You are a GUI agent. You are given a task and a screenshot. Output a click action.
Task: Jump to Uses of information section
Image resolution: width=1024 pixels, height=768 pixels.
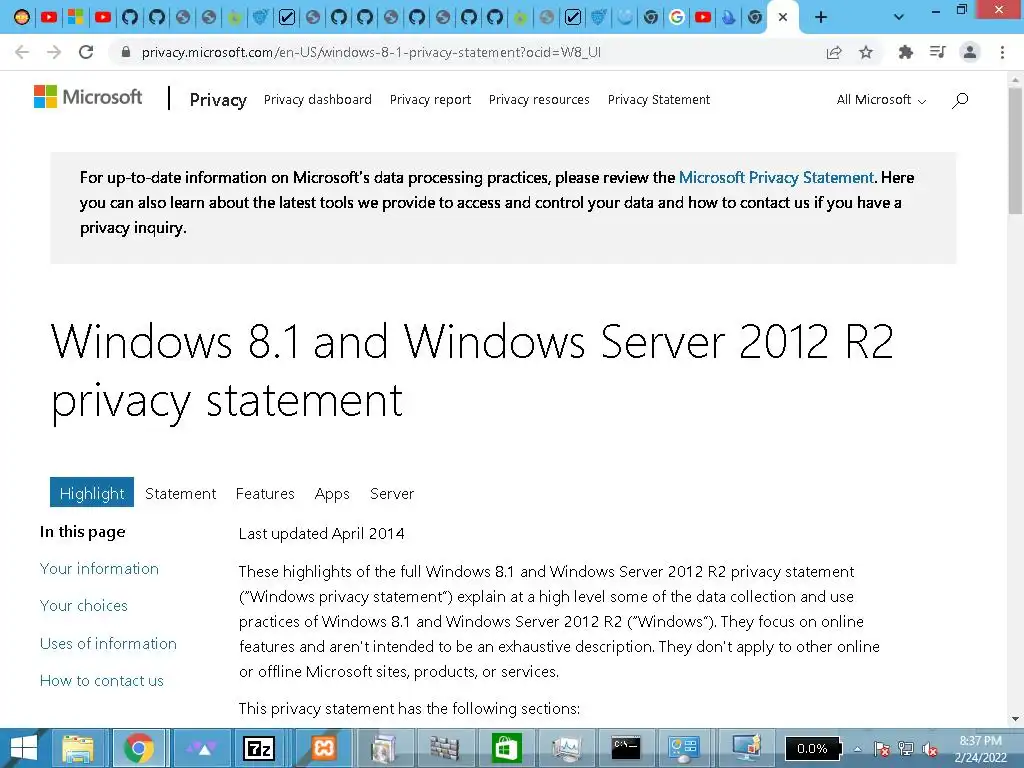coord(108,643)
